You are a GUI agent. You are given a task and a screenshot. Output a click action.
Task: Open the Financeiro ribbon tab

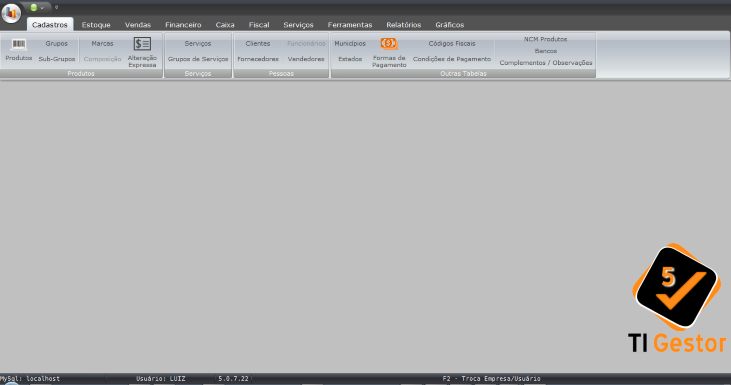183,25
